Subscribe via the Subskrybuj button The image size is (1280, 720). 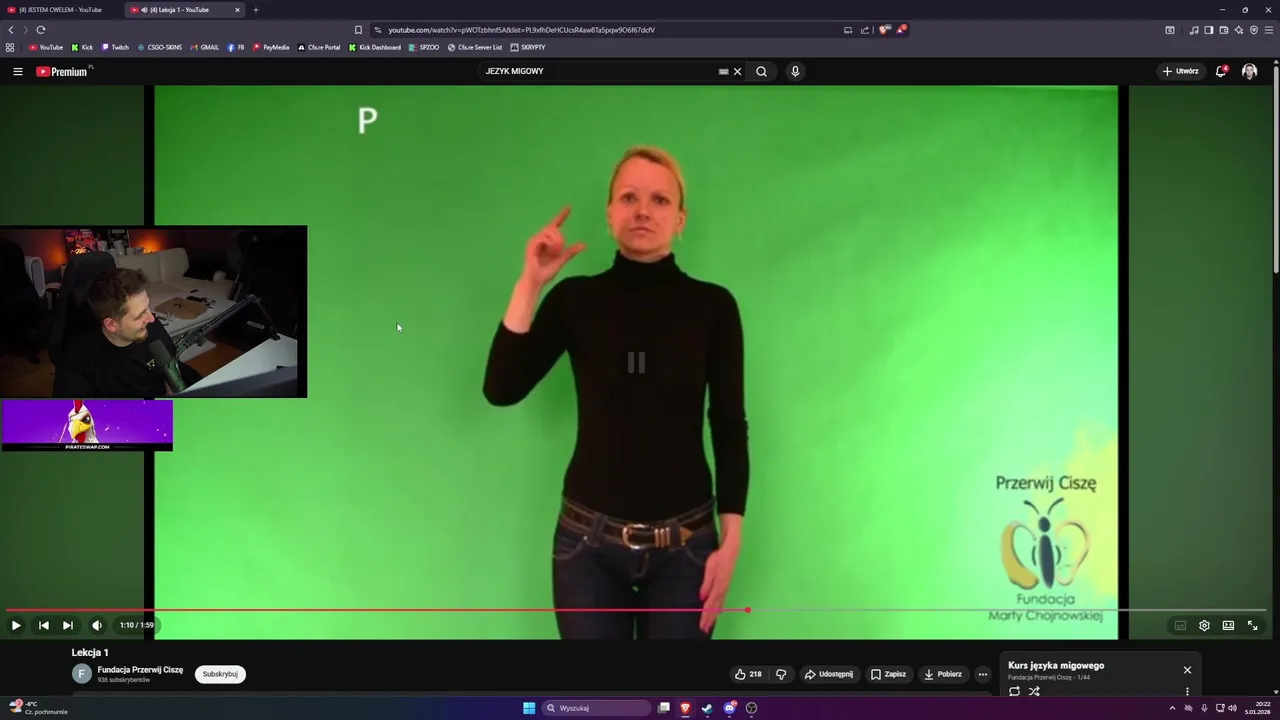[220, 674]
